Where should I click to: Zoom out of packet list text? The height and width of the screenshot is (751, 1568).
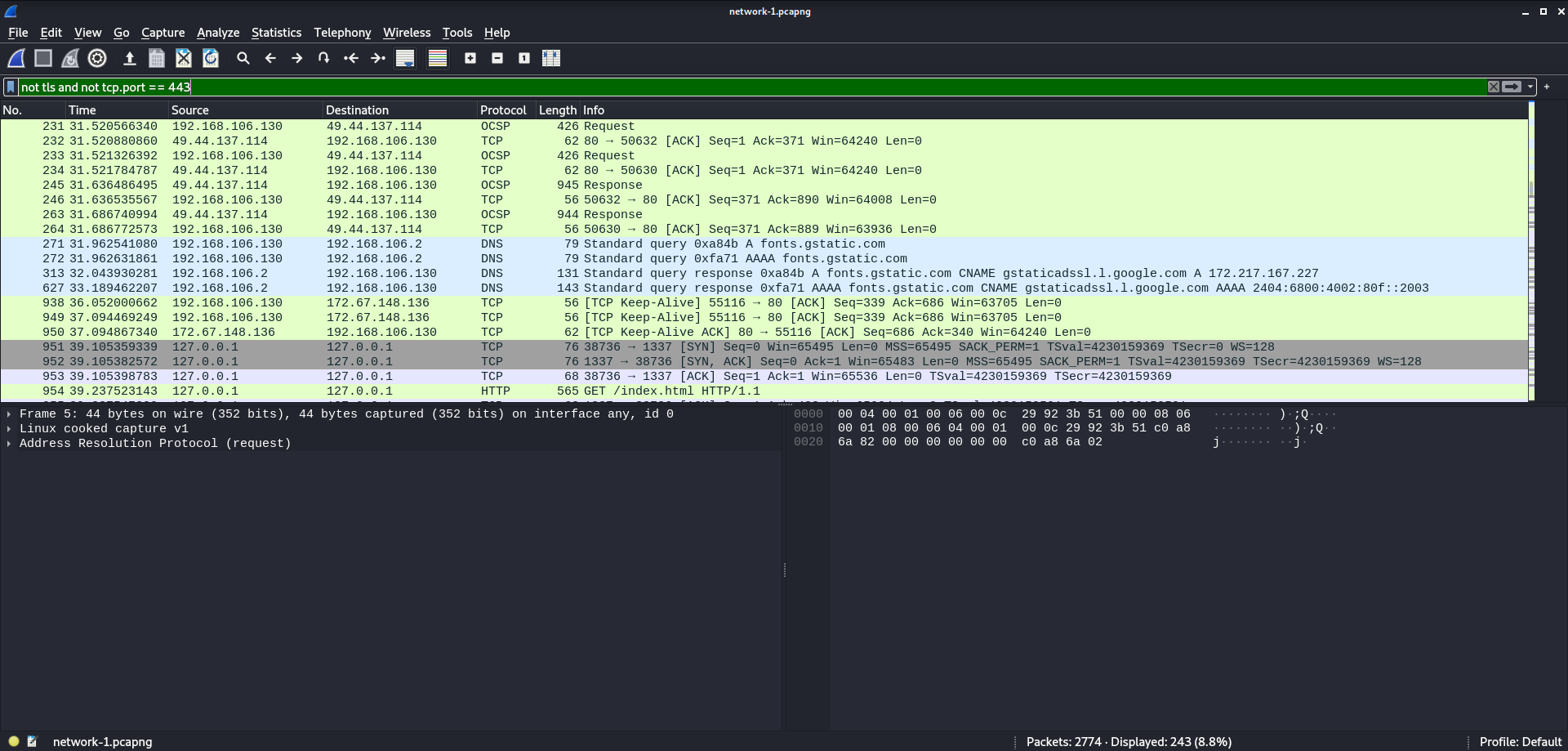point(497,58)
